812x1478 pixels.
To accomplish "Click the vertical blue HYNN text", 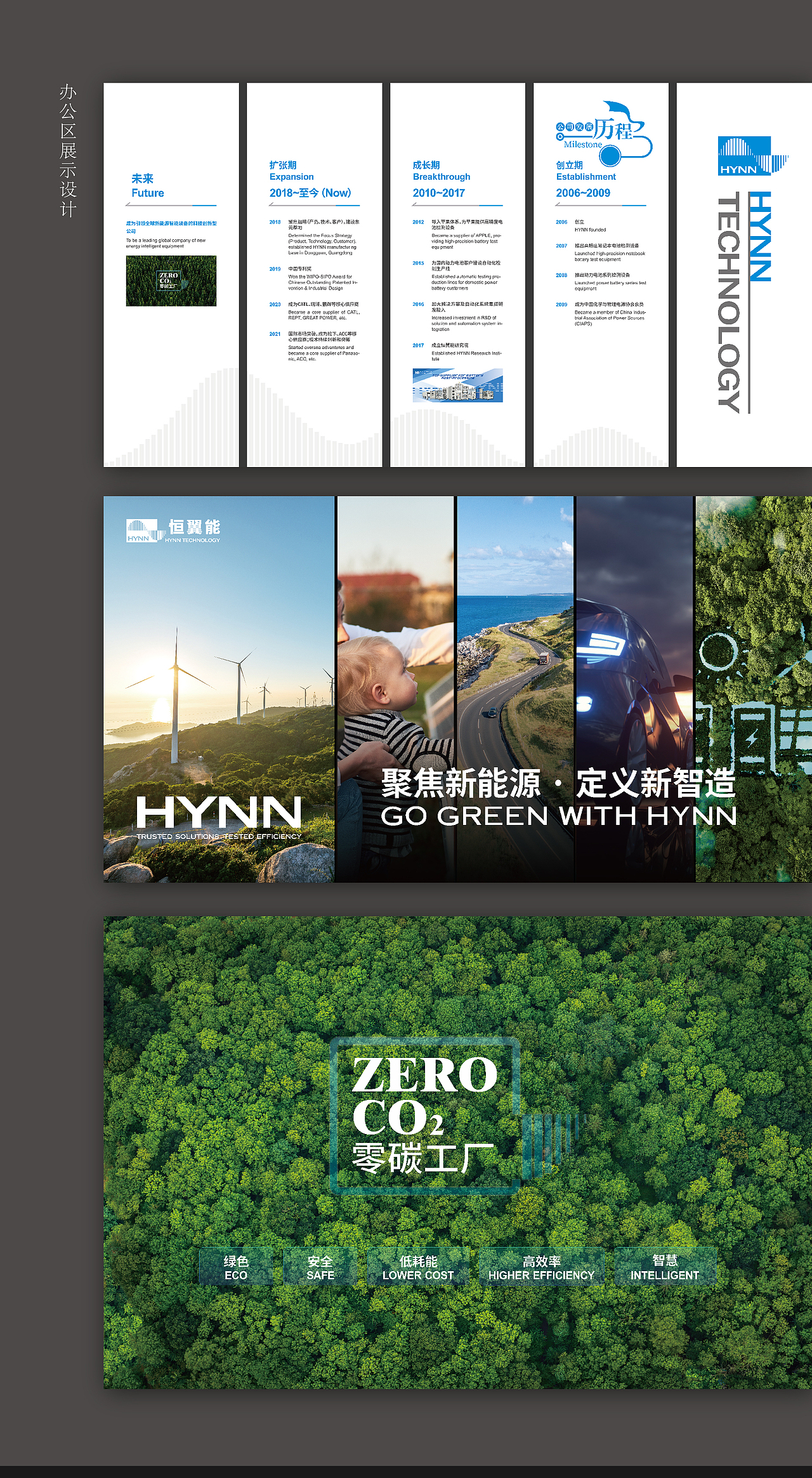I will tap(760, 237).
